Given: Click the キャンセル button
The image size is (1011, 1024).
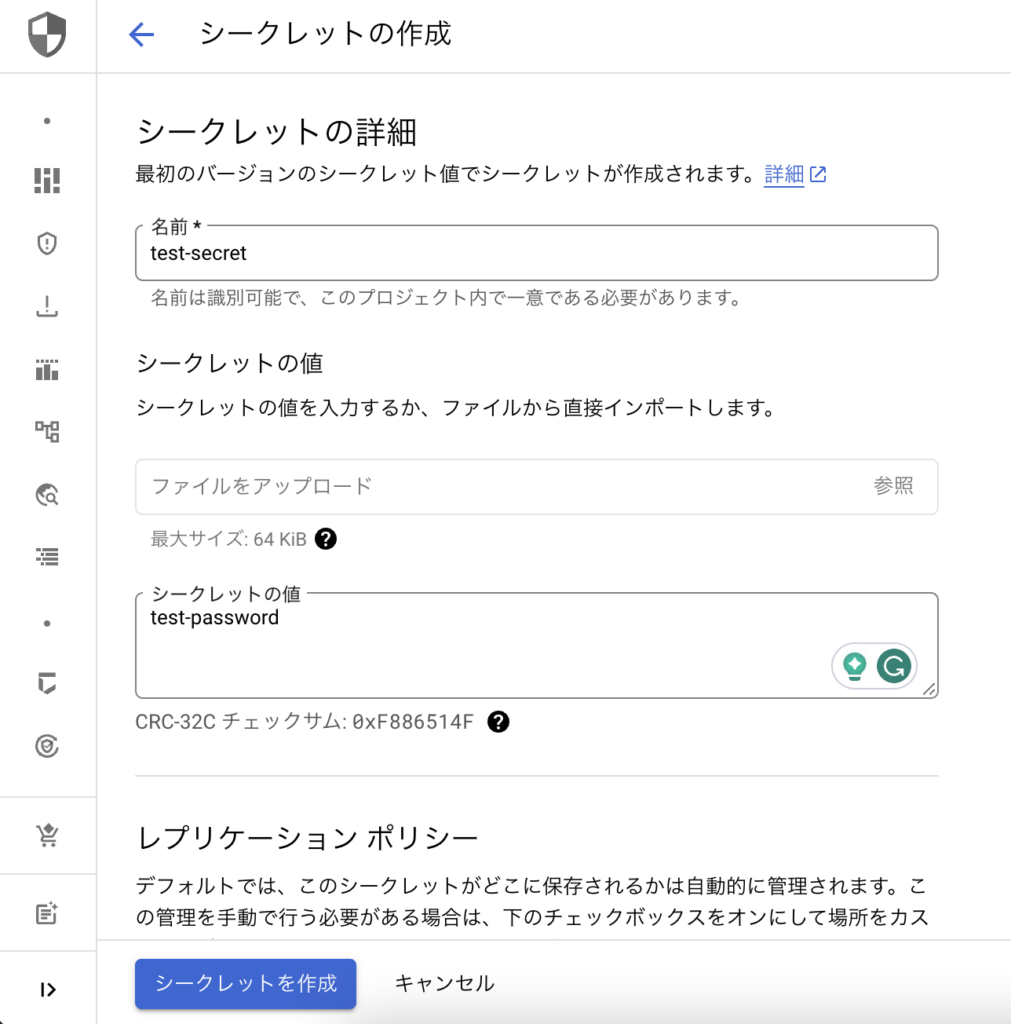Looking at the screenshot, I should [444, 984].
